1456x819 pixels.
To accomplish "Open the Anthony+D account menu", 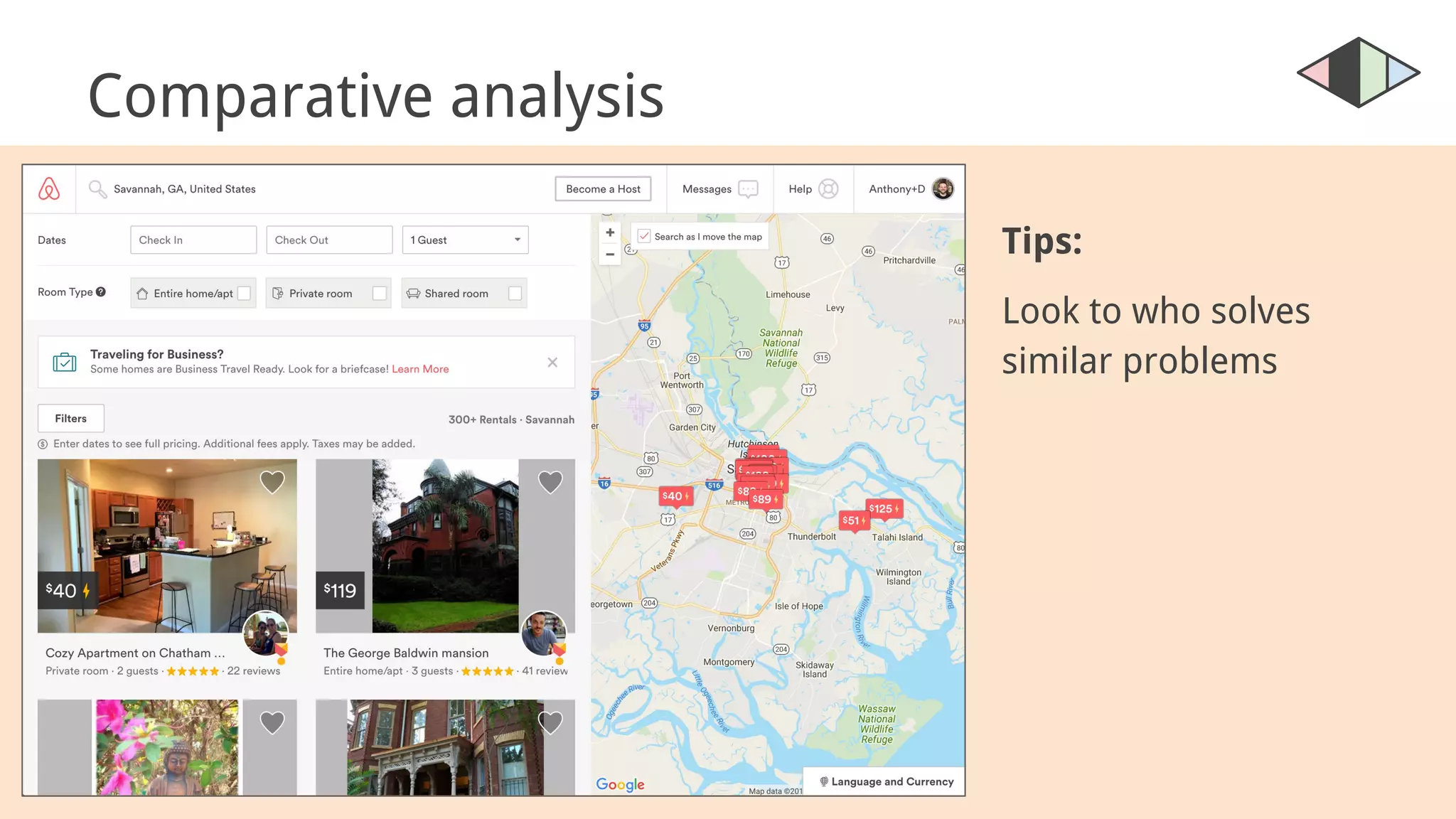I will click(x=909, y=189).
